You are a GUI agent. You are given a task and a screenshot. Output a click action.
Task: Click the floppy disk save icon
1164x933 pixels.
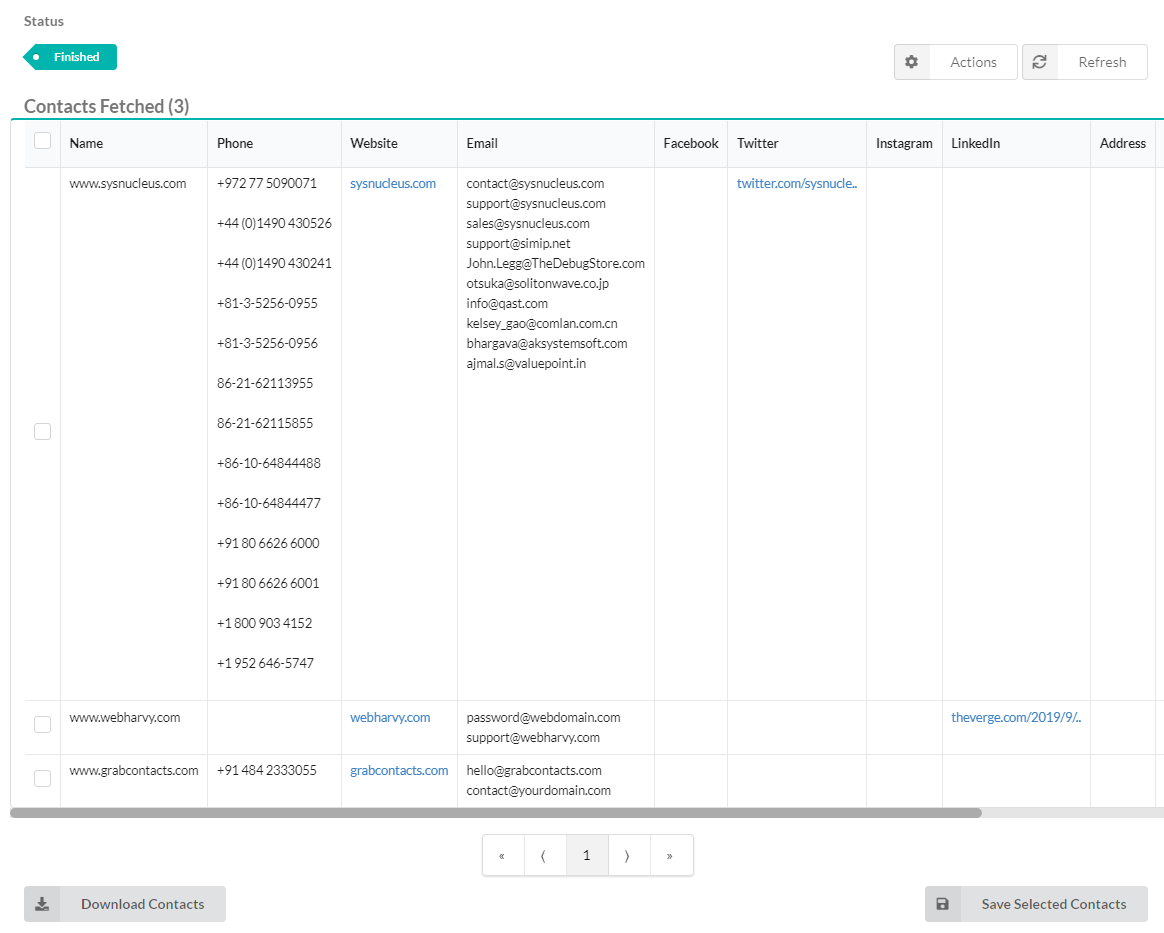pos(942,904)
